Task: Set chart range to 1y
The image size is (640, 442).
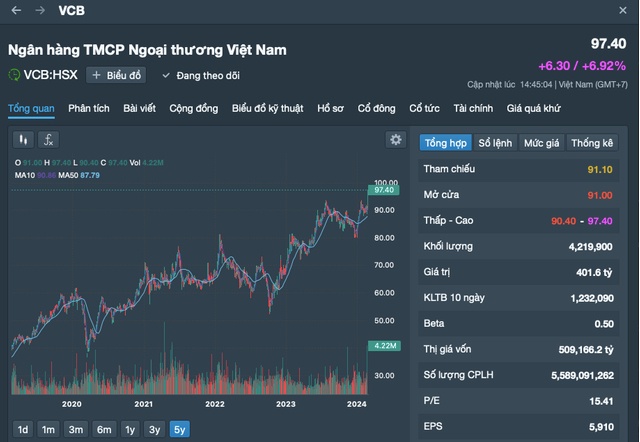Action: pyautogui.click(x=130, y=429)
